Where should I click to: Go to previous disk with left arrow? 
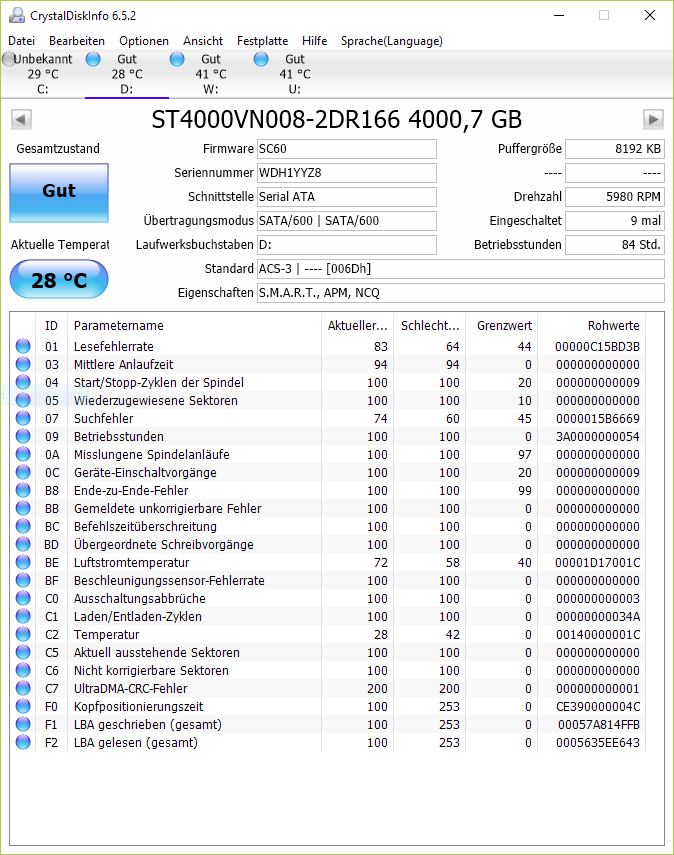tap(21, 119)
